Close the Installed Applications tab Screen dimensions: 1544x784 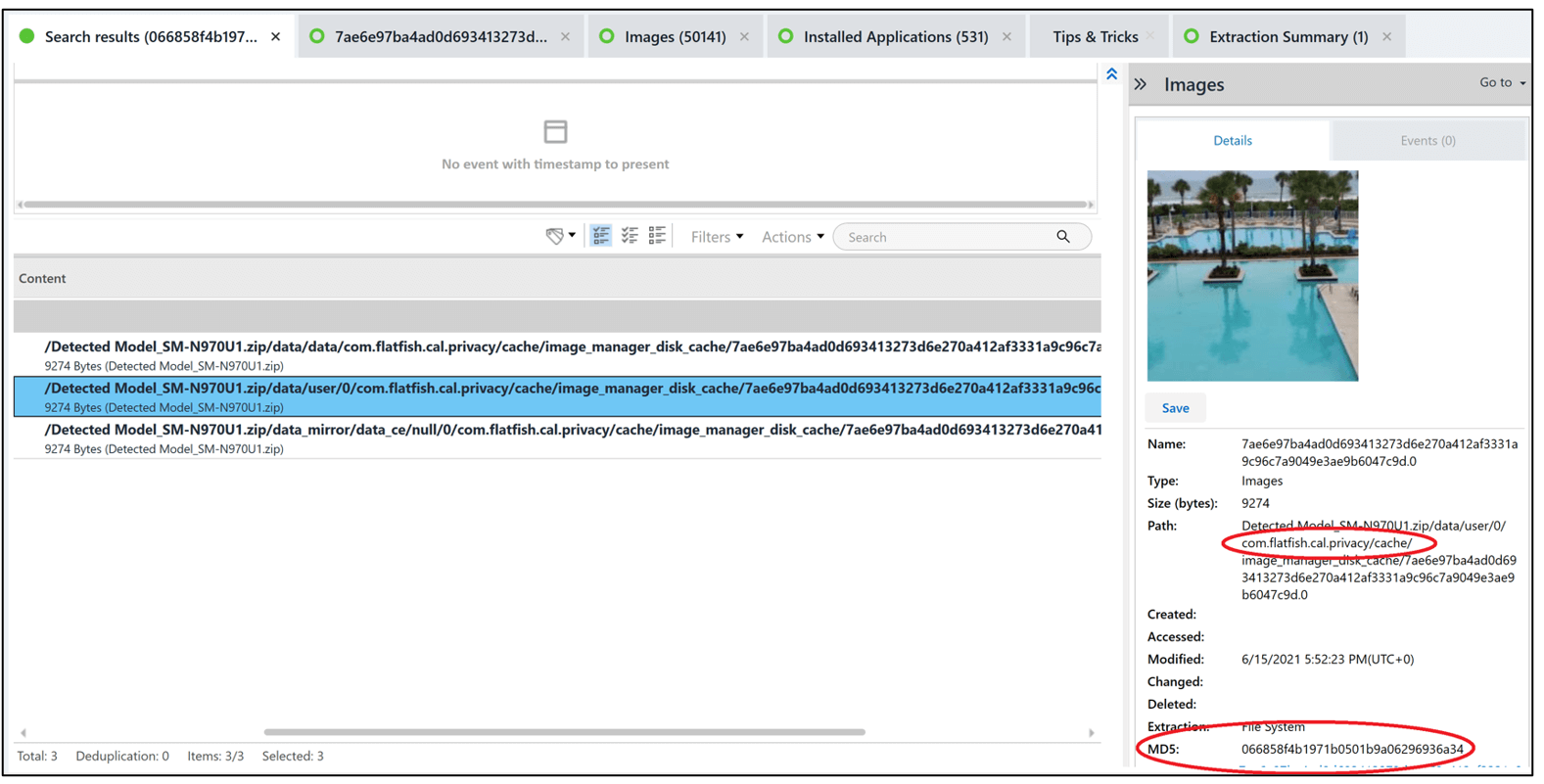tap(1006, 37)
